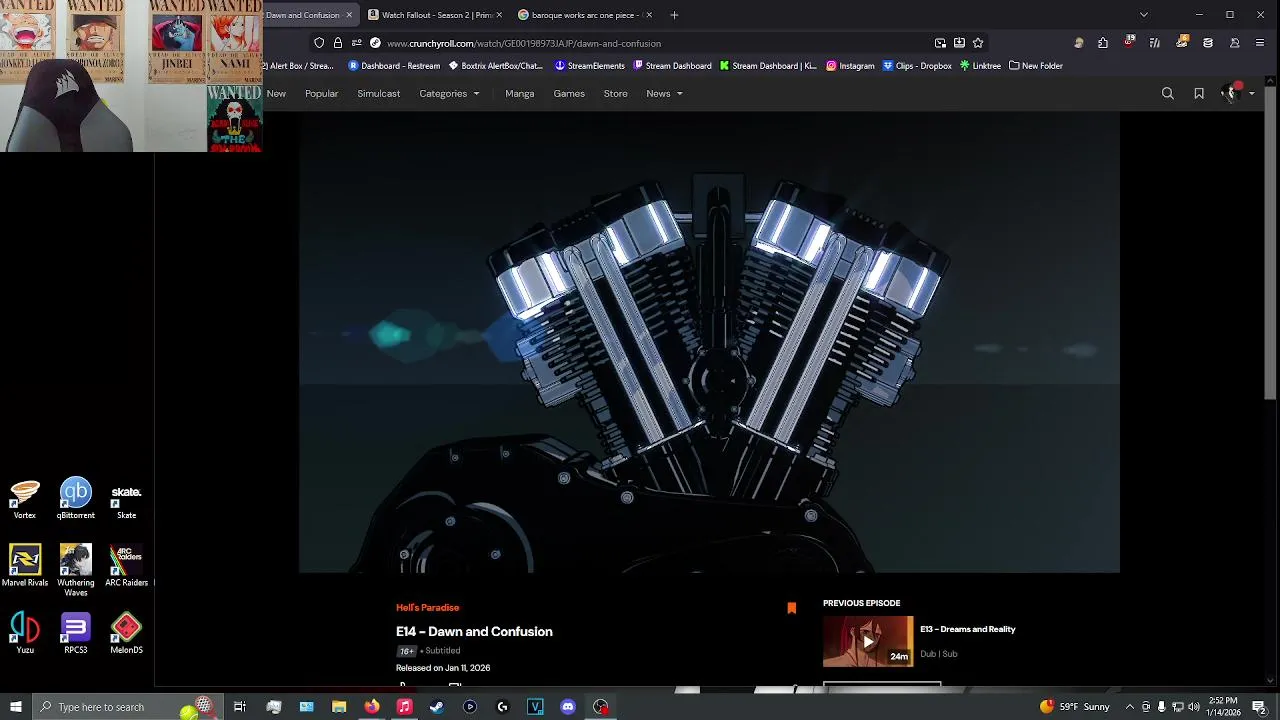Open E13 – Dreams and Reality title link
Image resolution: width=1280 pixels, height=720 pixels.
[967, 629]
